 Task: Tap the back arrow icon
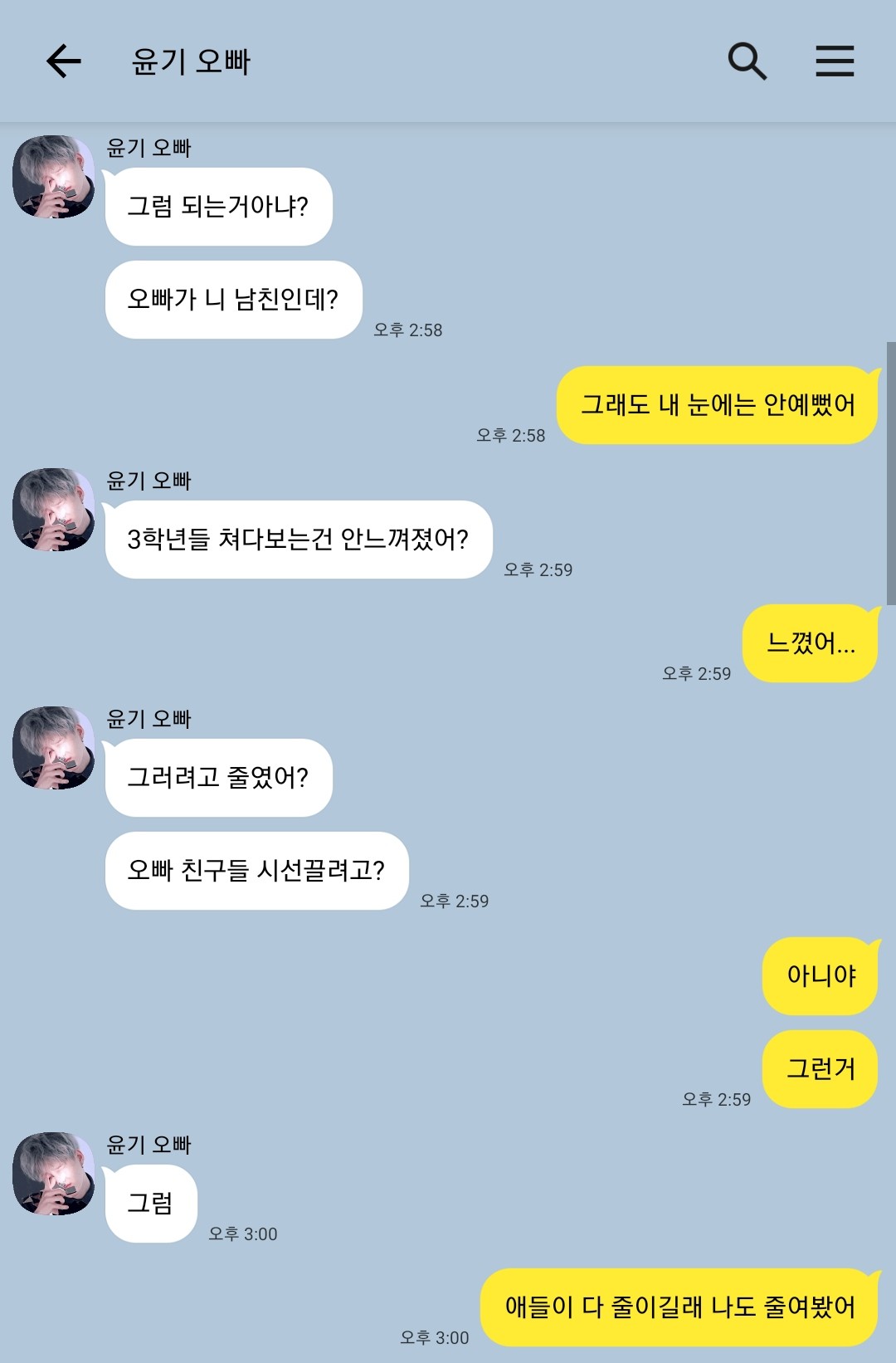pos(63,61)
